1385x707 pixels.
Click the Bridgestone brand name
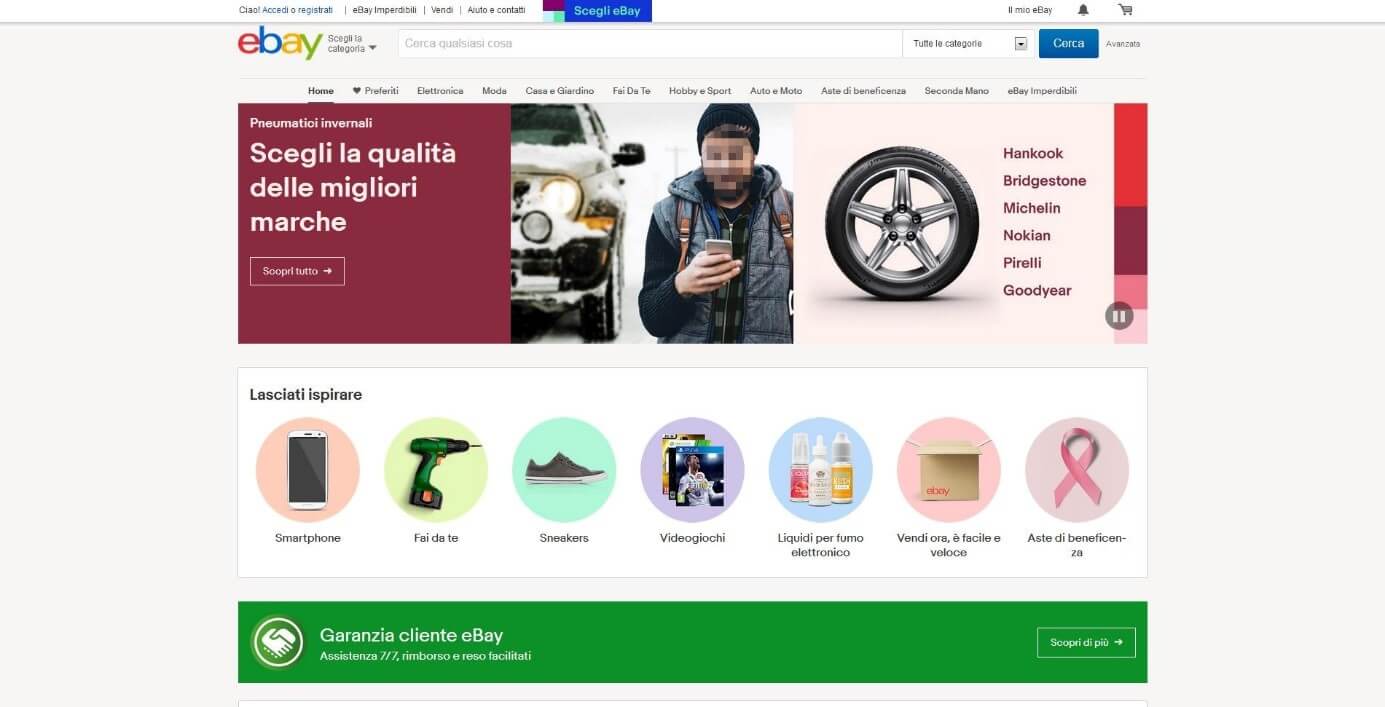[1044, 181]
